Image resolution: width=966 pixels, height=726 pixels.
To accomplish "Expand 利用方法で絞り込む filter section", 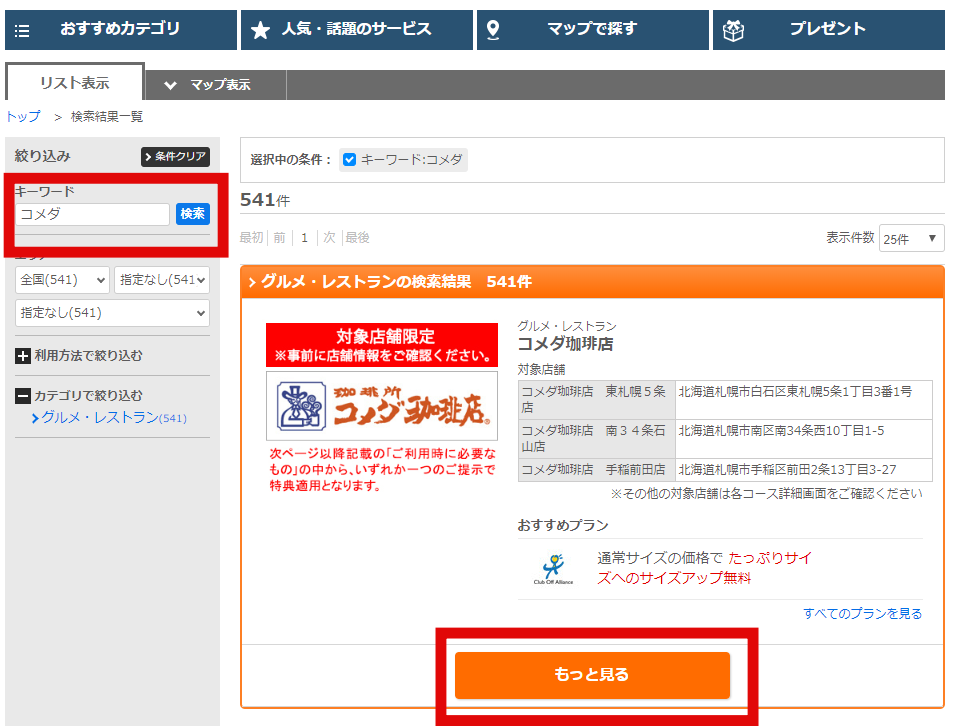I will click(x=79, y=356).
